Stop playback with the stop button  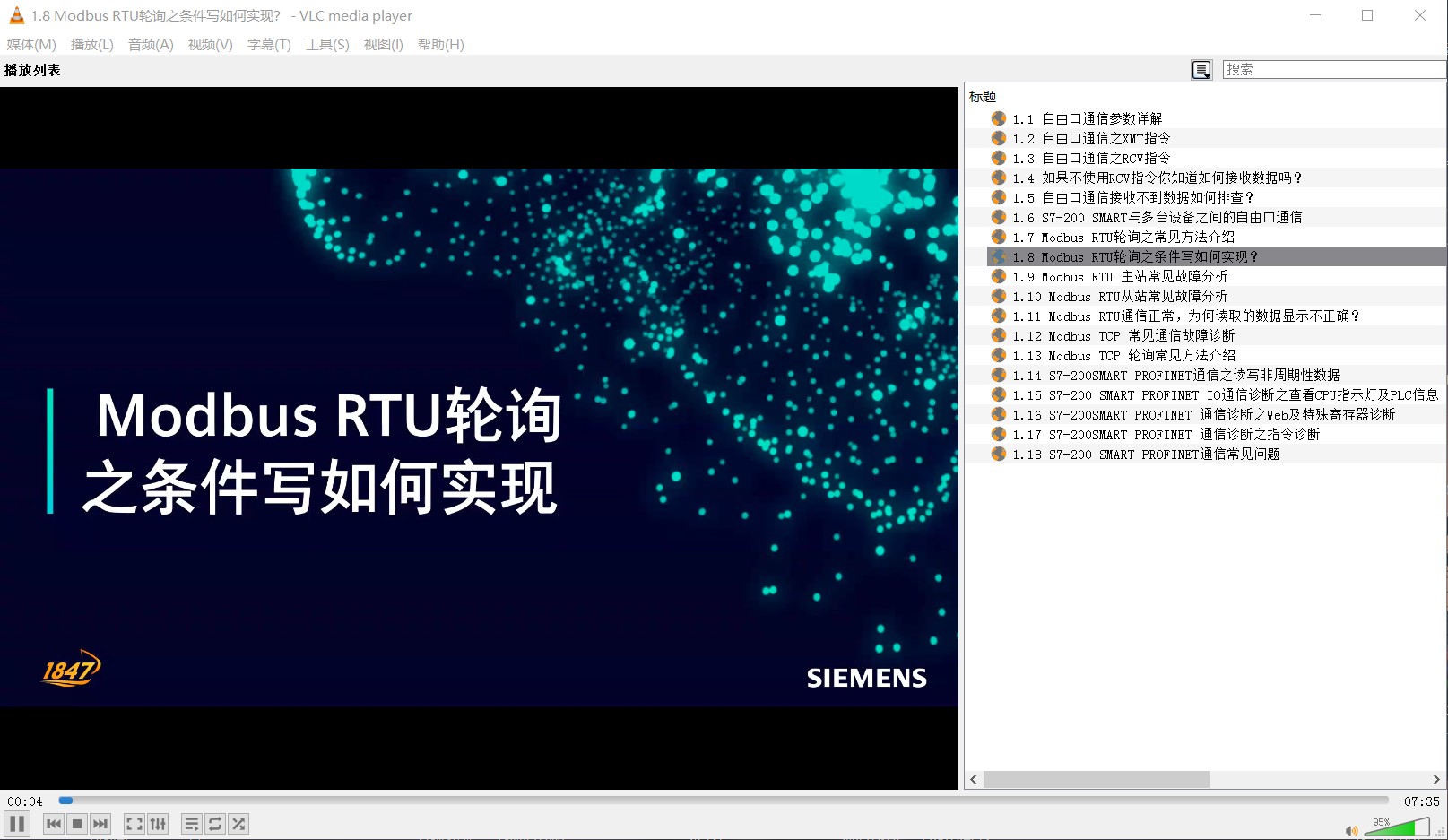click(77, 824)
